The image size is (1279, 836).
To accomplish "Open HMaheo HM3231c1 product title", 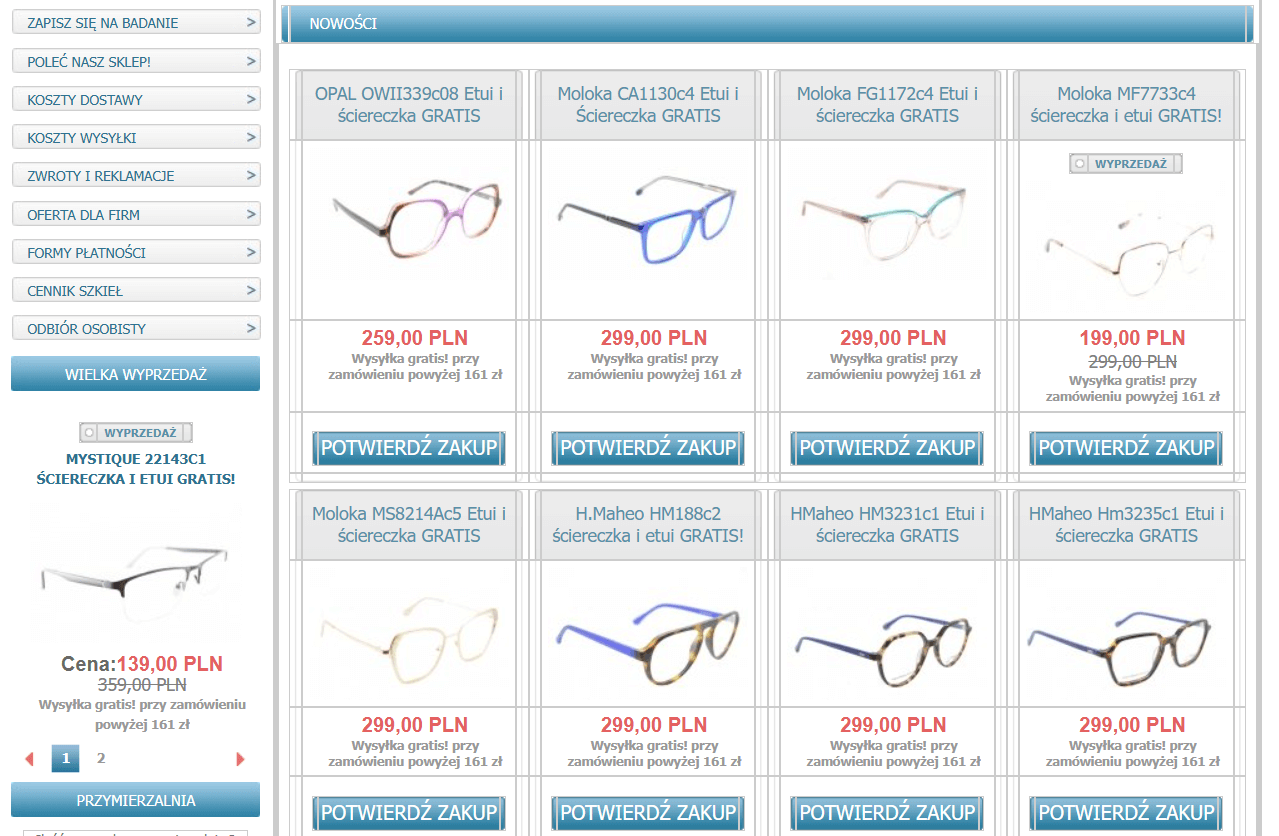I will click(x=887, y=525).
